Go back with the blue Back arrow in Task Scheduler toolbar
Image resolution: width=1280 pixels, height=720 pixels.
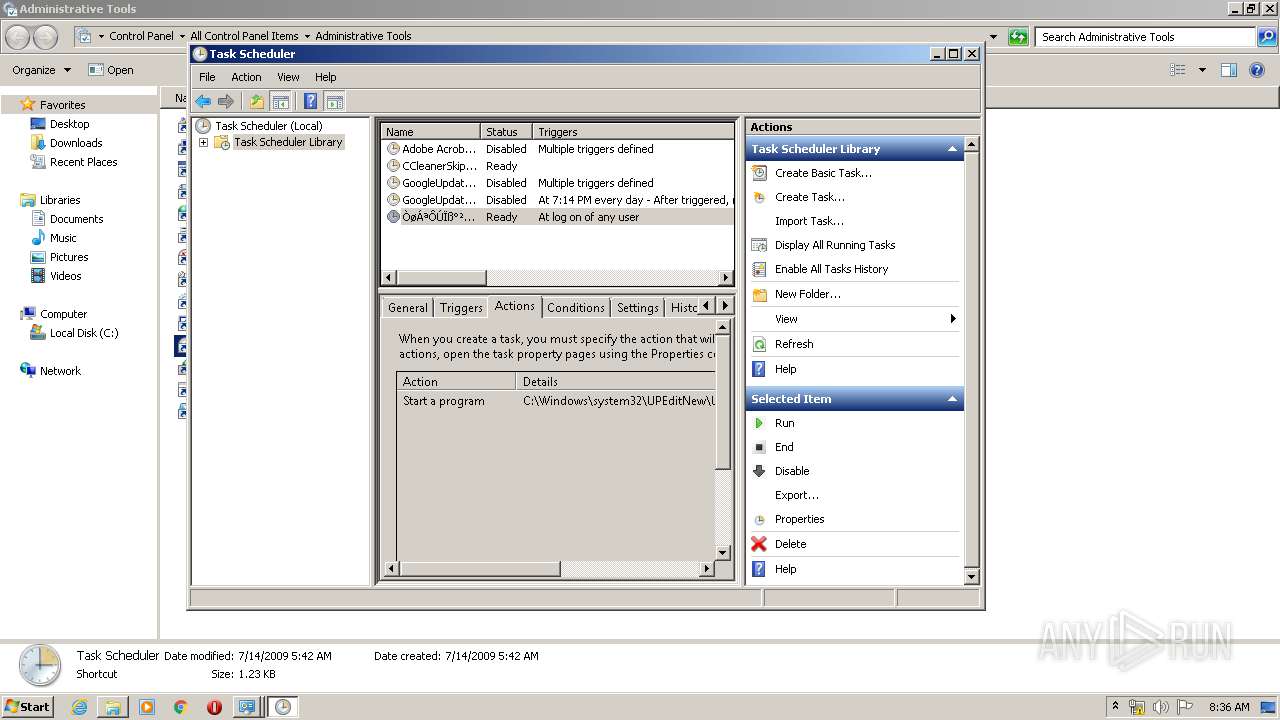click(203, 101)
